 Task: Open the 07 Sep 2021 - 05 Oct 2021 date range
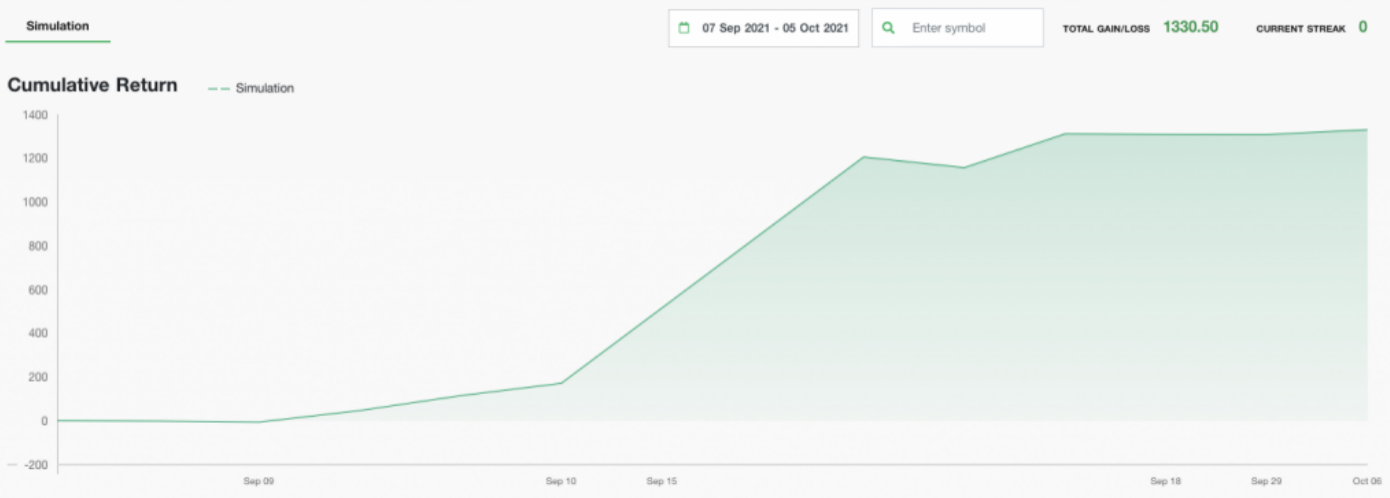[x=774, y=28]
